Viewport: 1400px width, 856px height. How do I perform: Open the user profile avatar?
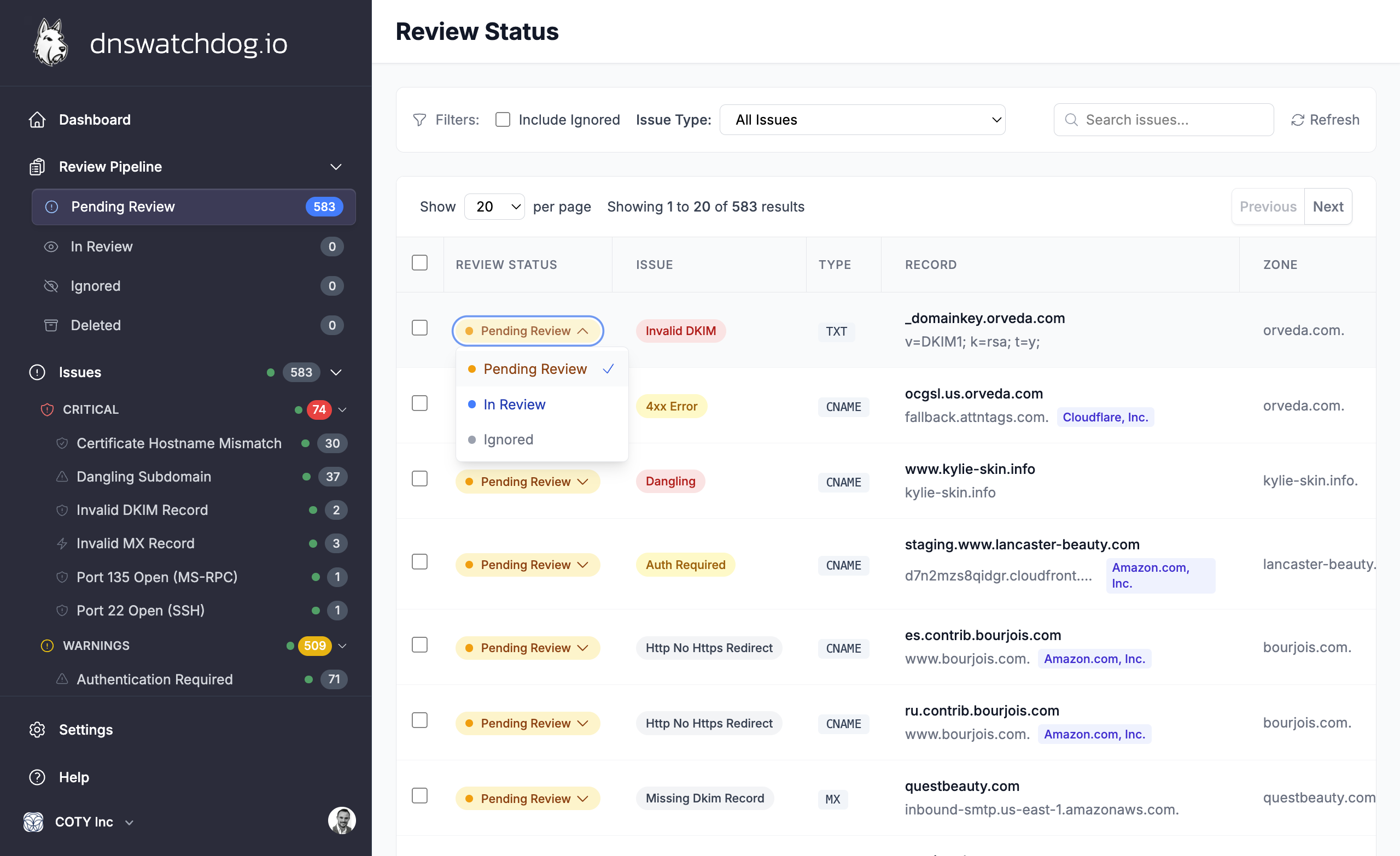pos(342,821)
